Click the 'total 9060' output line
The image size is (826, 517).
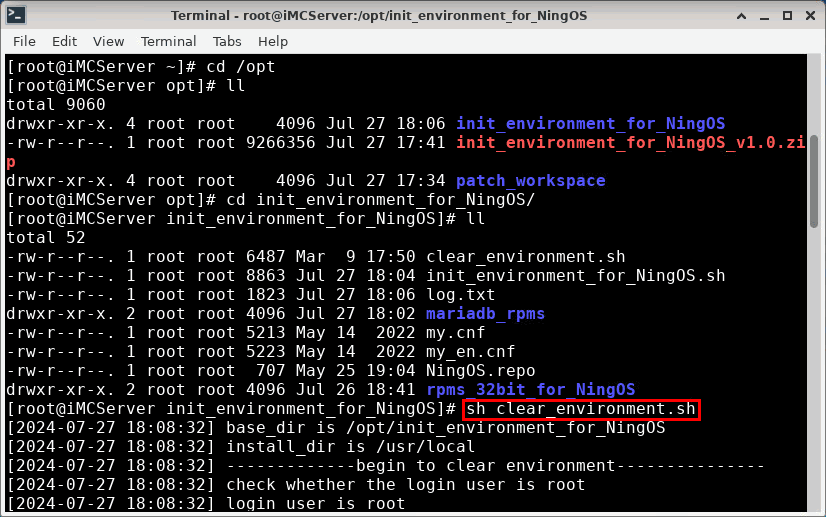56,105
